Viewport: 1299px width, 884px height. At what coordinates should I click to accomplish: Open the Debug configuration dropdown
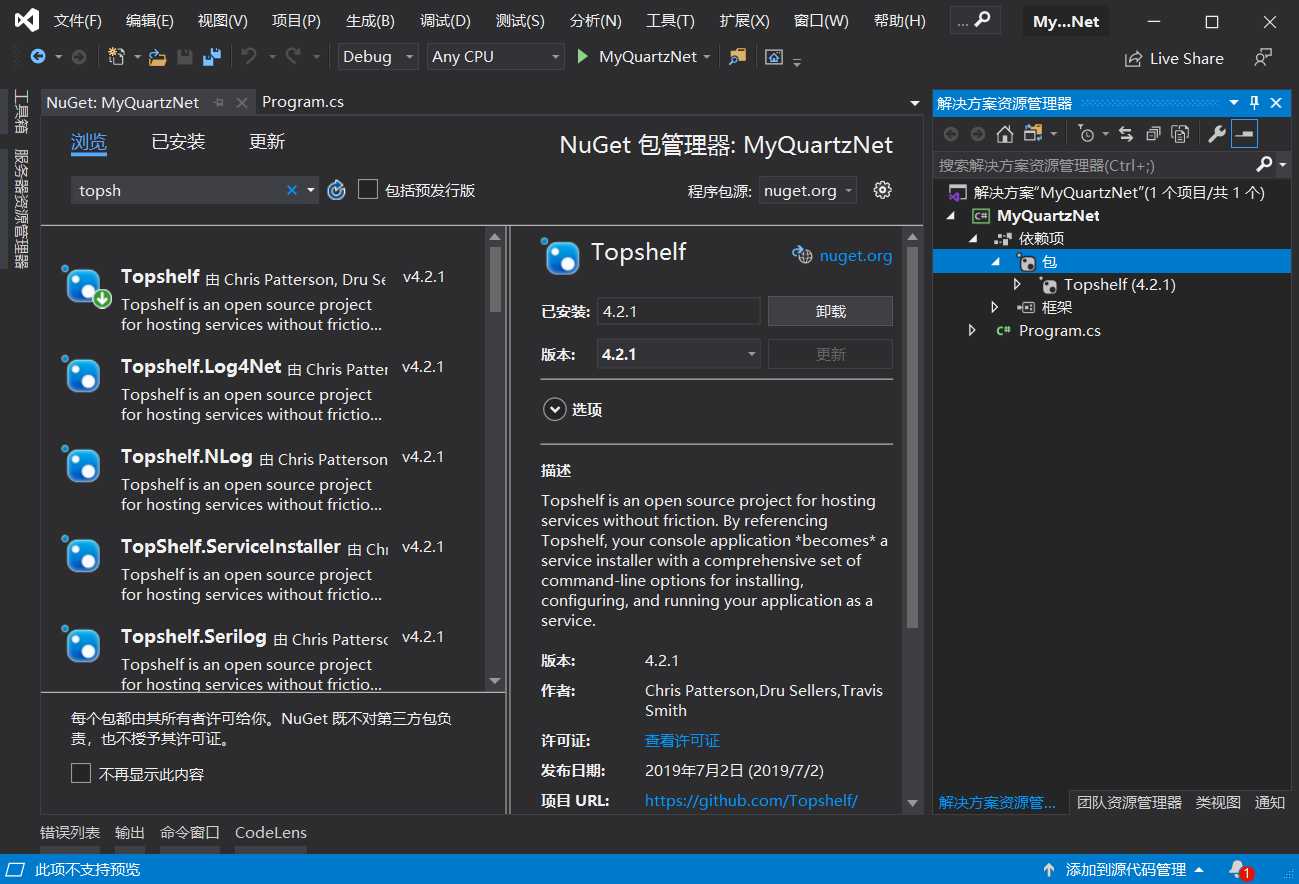pos(377,57)
